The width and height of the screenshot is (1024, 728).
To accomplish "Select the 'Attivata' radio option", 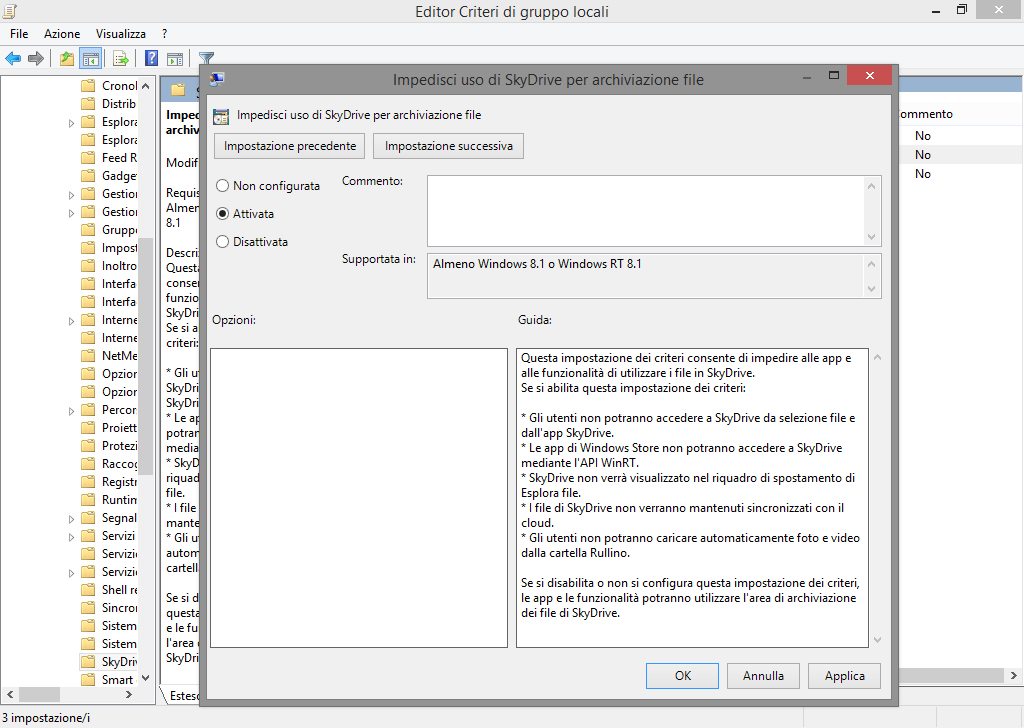I will [x=222, y=214].
